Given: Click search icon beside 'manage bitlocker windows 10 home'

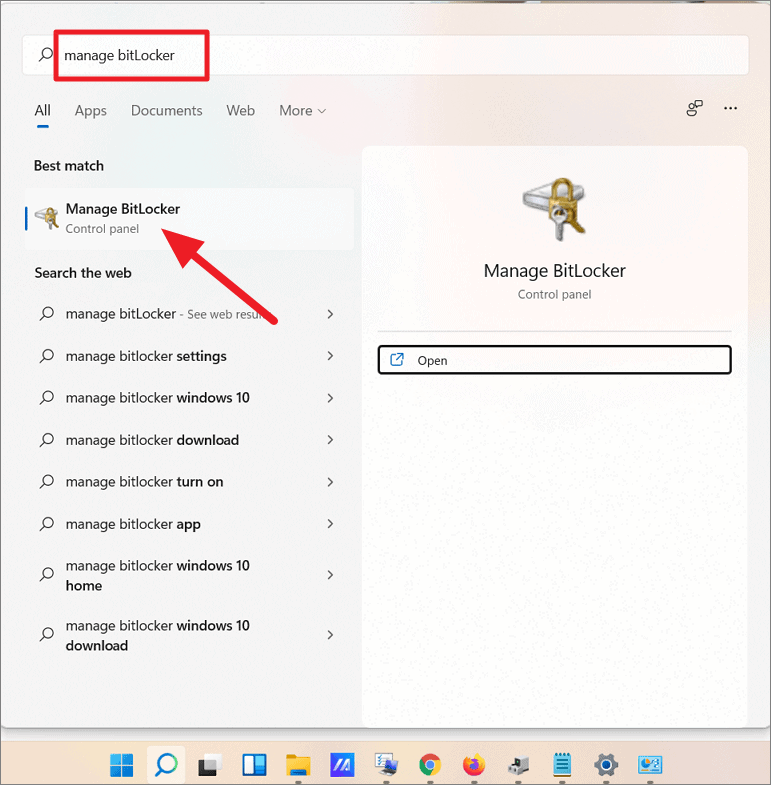Looking at the screenshot, I should [47, 574].
